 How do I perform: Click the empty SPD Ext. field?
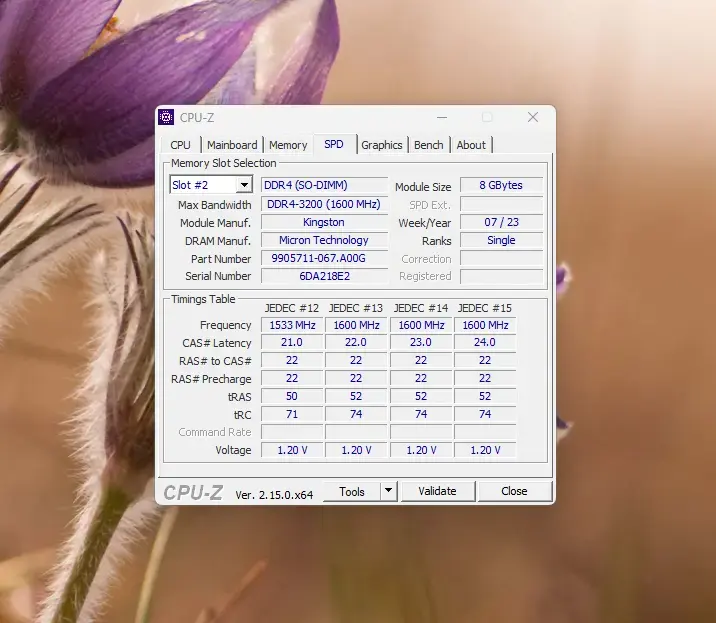pos(501,204)
